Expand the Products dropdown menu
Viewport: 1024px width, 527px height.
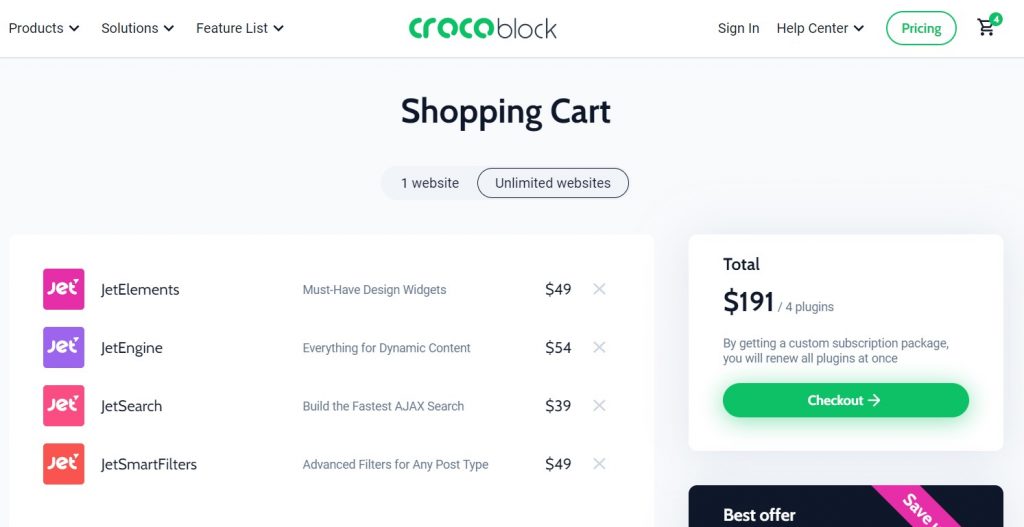click(x=44, y=28)
